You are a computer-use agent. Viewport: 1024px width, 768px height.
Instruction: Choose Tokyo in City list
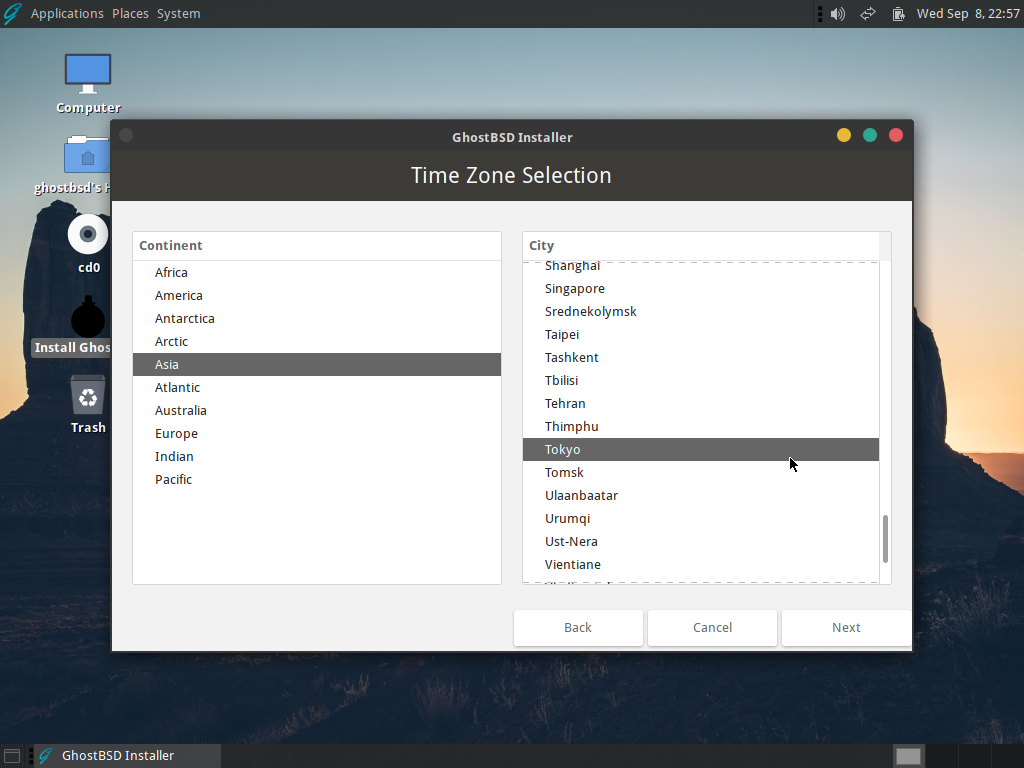coord(701,449)
